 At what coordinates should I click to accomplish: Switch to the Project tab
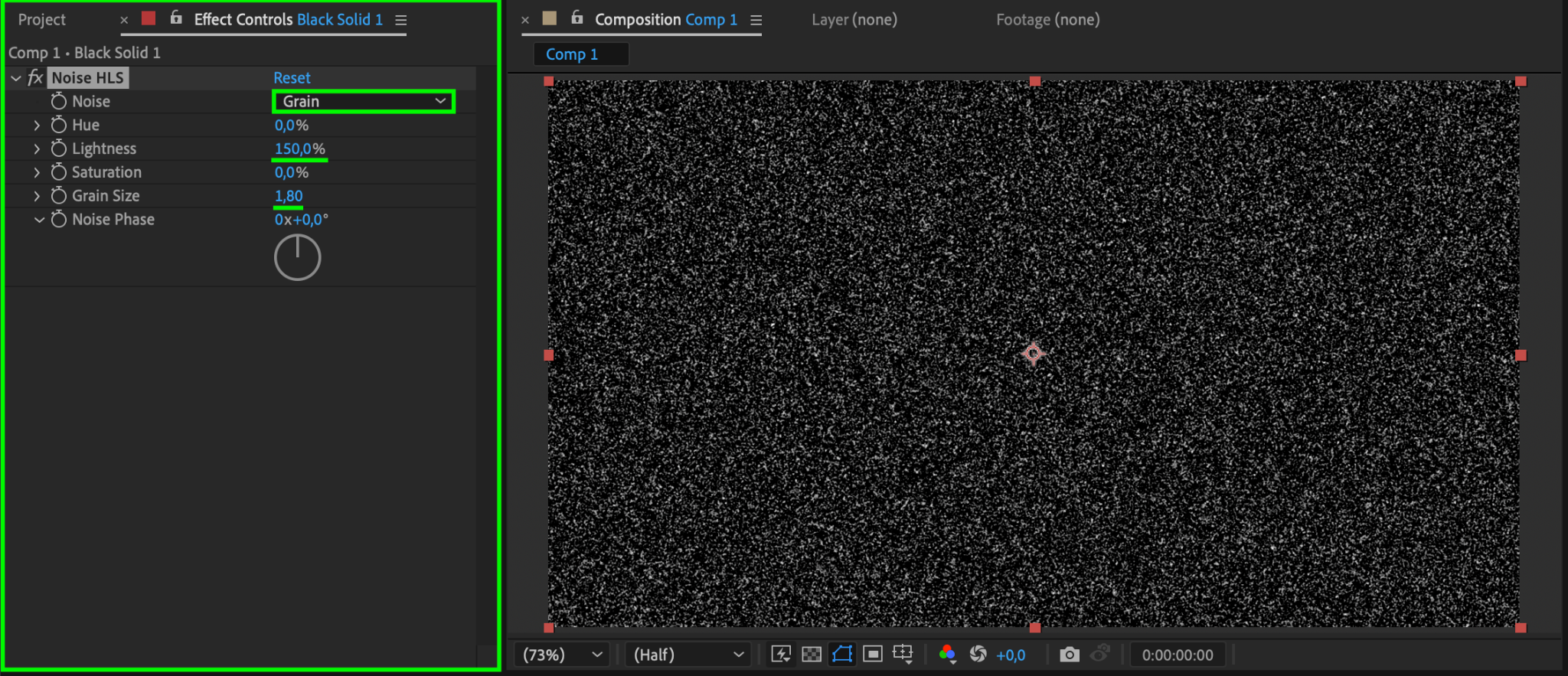click(x=42, y=20)
